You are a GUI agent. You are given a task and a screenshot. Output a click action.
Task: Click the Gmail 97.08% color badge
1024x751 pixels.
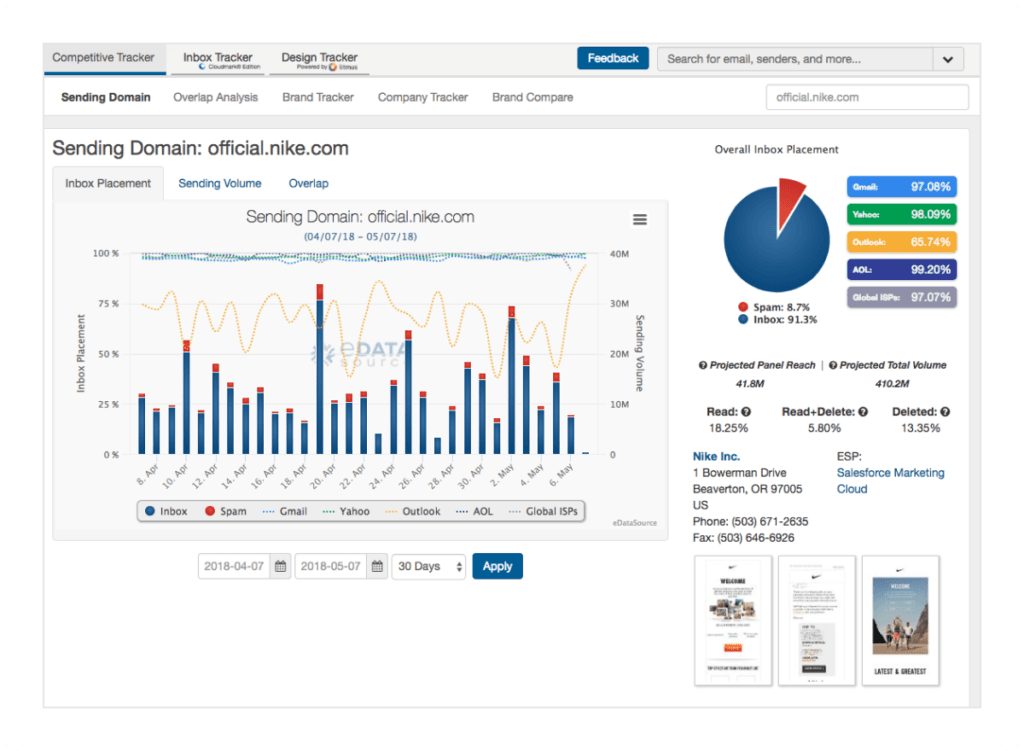pos(901,187)
